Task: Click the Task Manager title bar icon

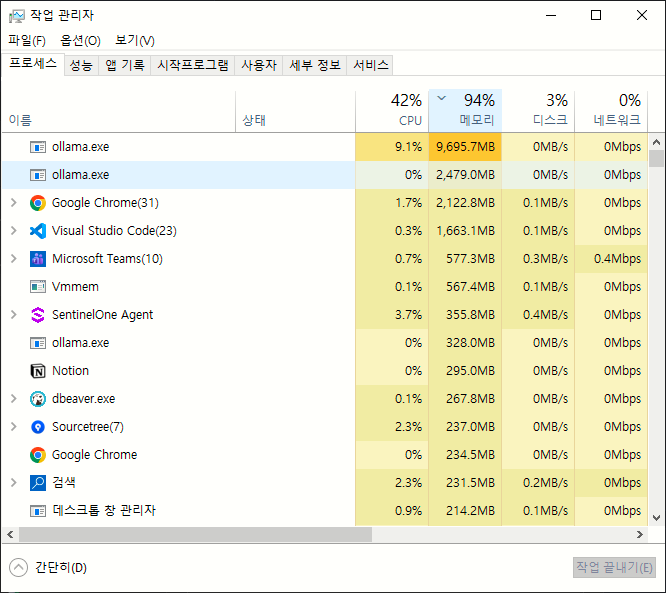Action: click(x=17, y=16)
